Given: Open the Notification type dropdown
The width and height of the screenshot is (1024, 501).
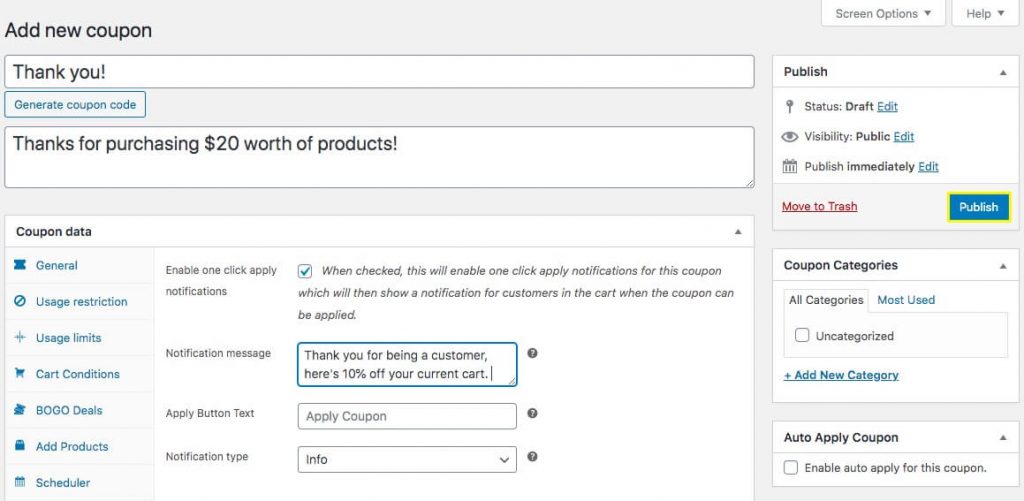Looking at the screenshot, I should (407, 459).
